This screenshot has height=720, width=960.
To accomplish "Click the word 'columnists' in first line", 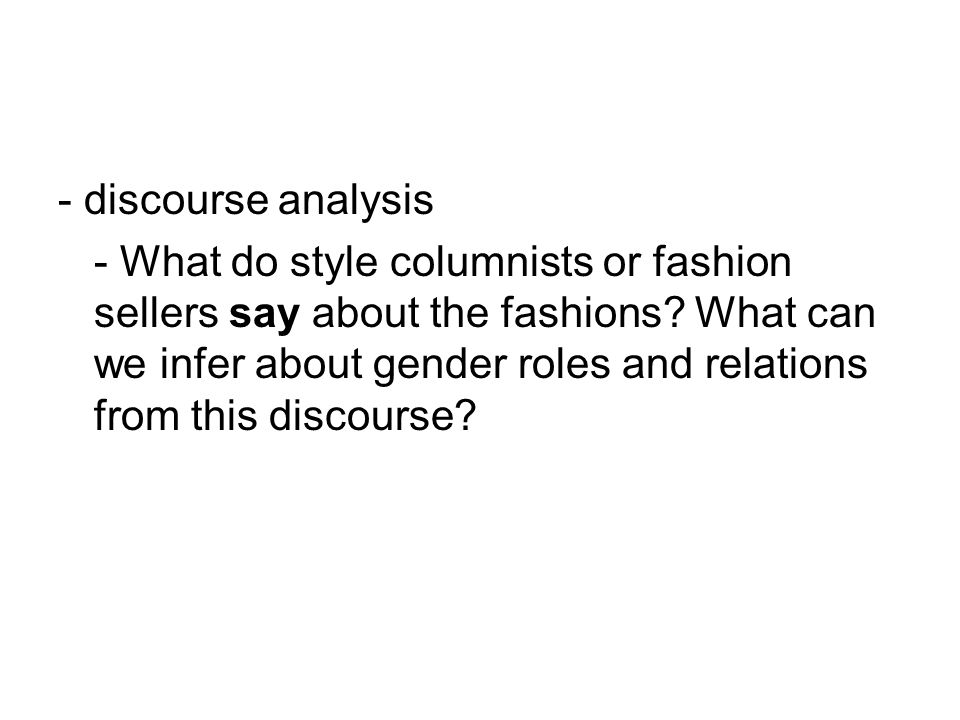I will coord(491,261).
